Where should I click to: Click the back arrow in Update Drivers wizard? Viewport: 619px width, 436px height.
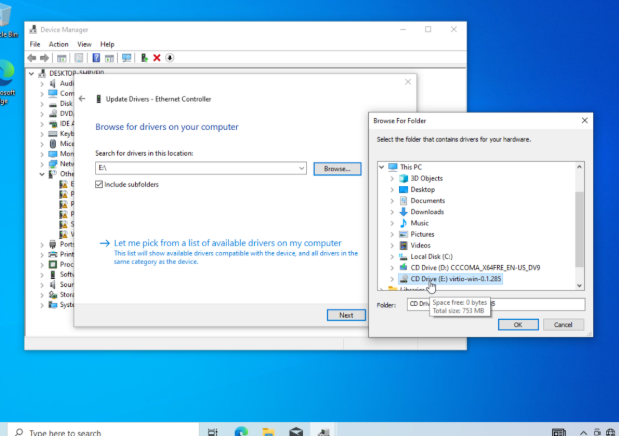point(82,99)
